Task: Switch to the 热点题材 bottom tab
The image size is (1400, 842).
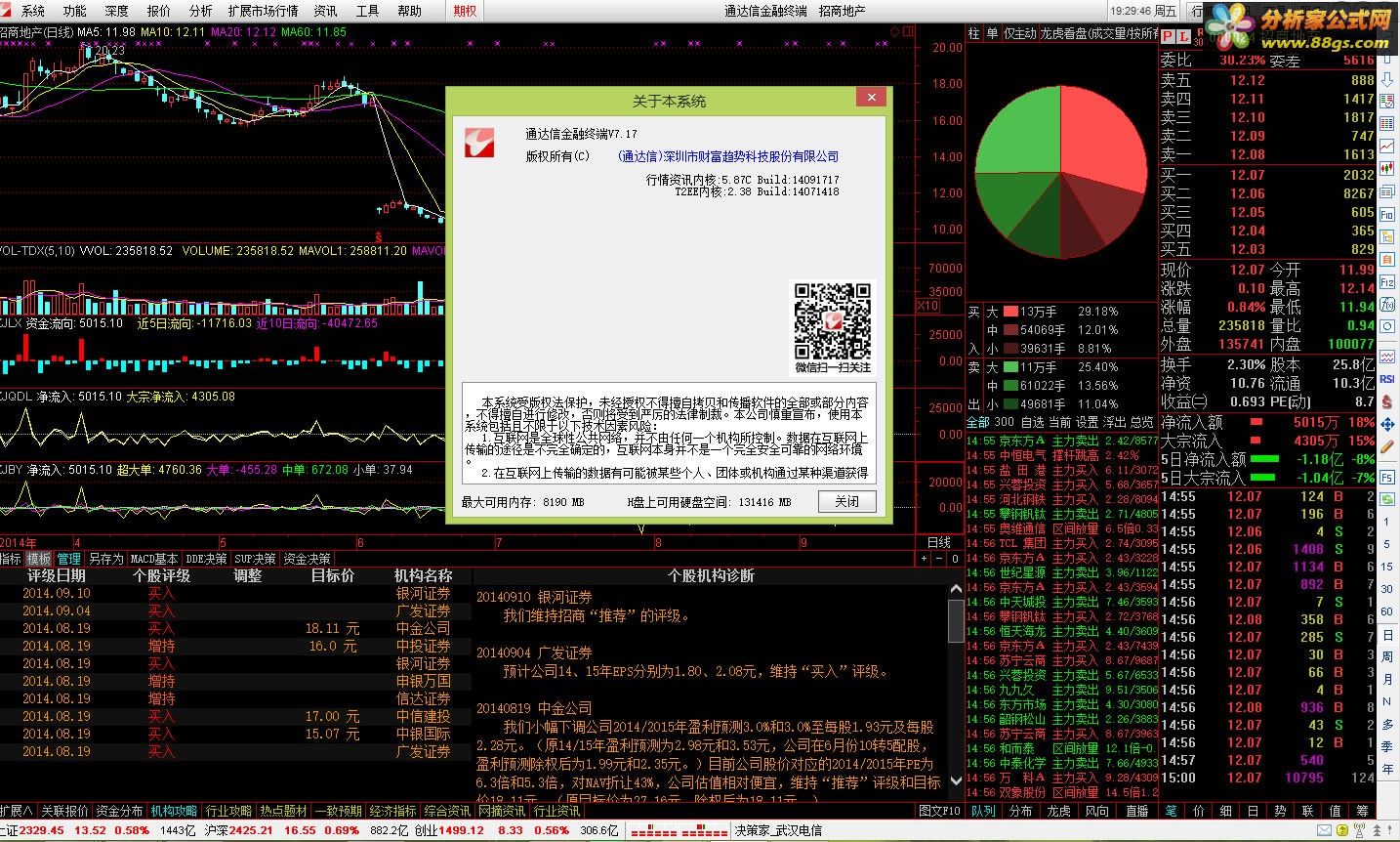Action: tap(283, 811)
